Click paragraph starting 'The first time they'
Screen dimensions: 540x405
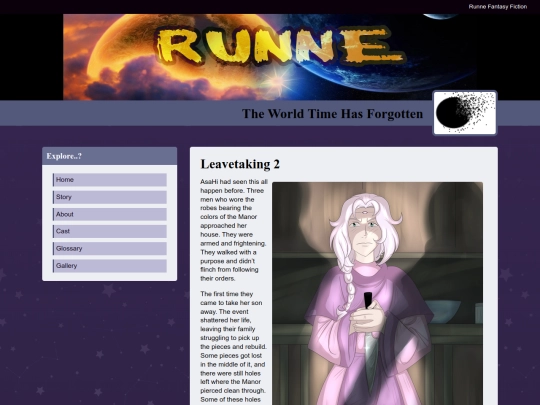(234, 348)
